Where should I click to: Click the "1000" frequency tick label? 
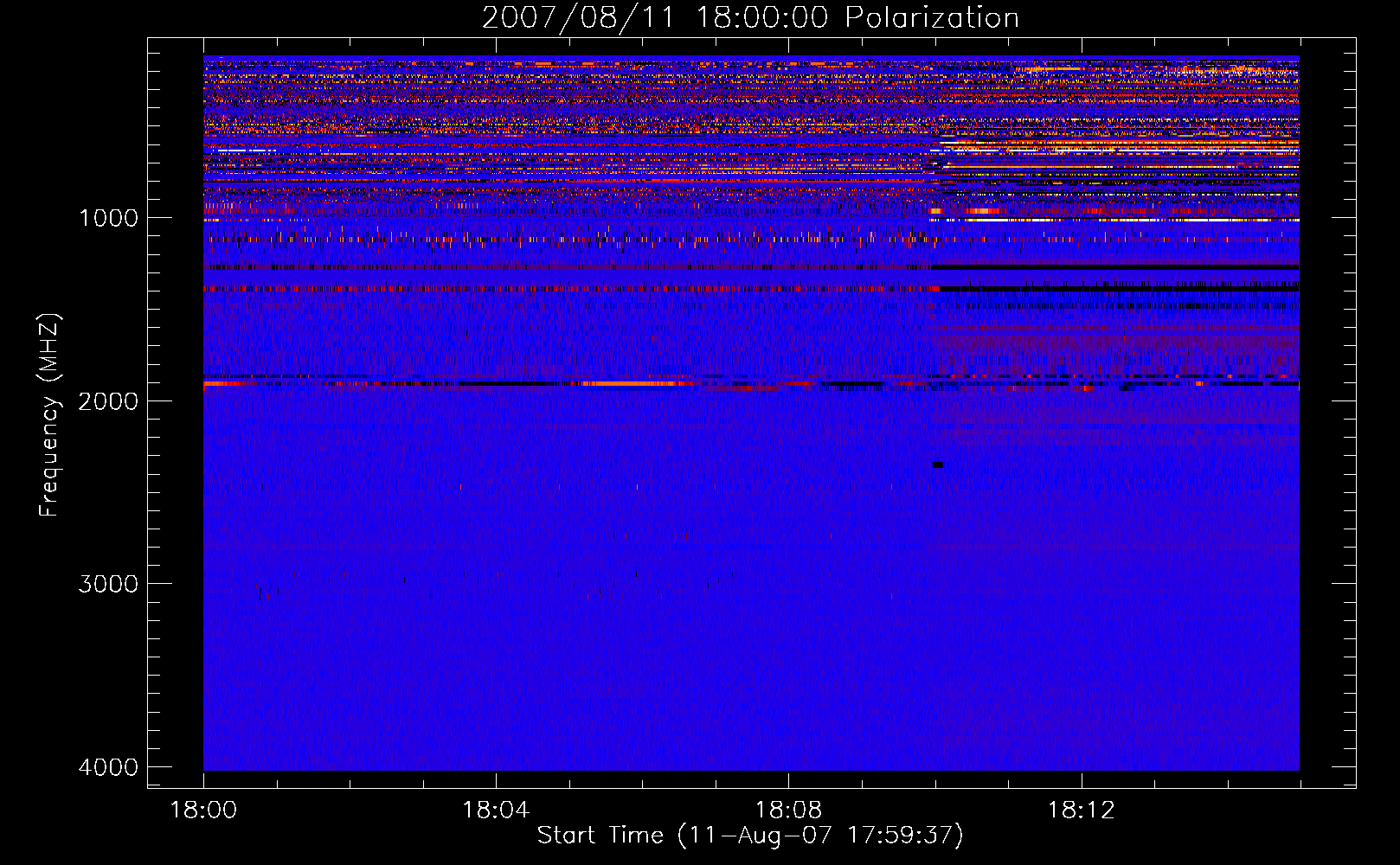(108, 217)
